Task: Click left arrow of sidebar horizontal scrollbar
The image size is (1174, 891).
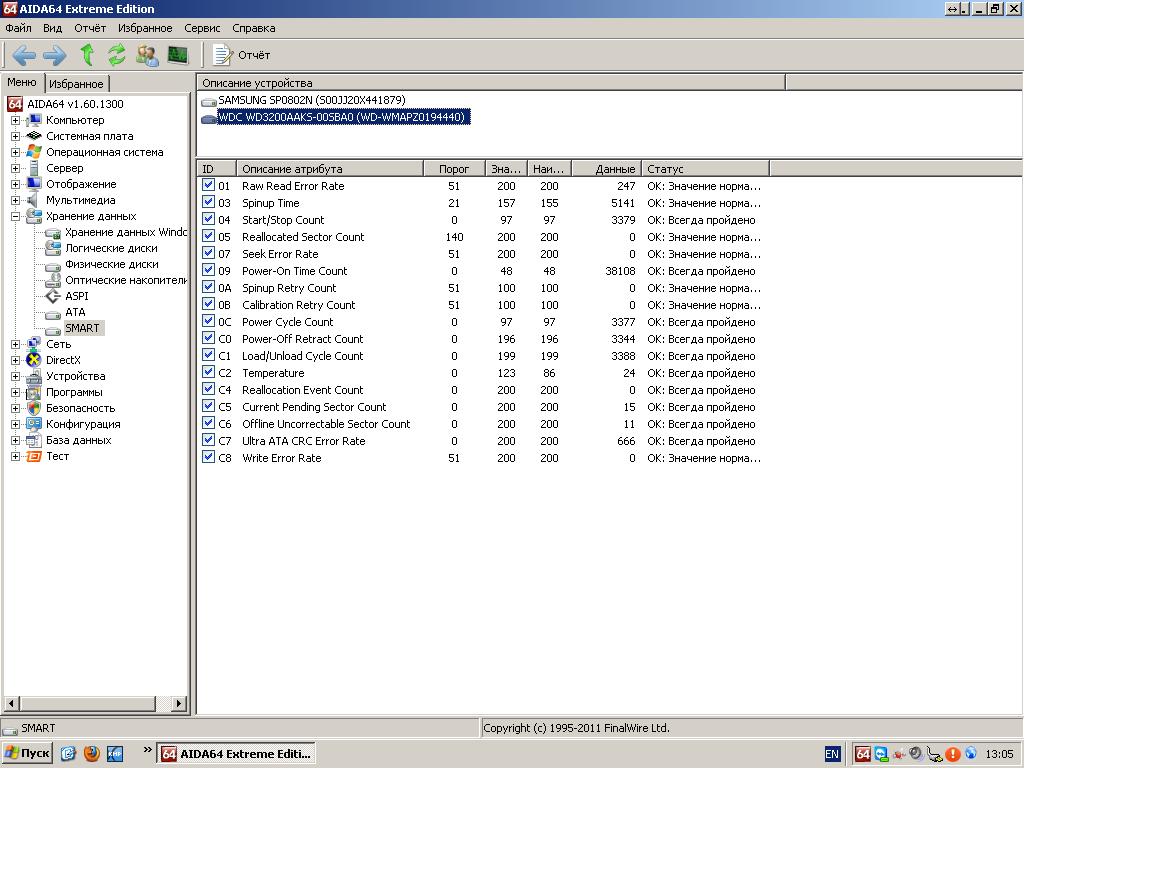Action: tap(11, 704)
